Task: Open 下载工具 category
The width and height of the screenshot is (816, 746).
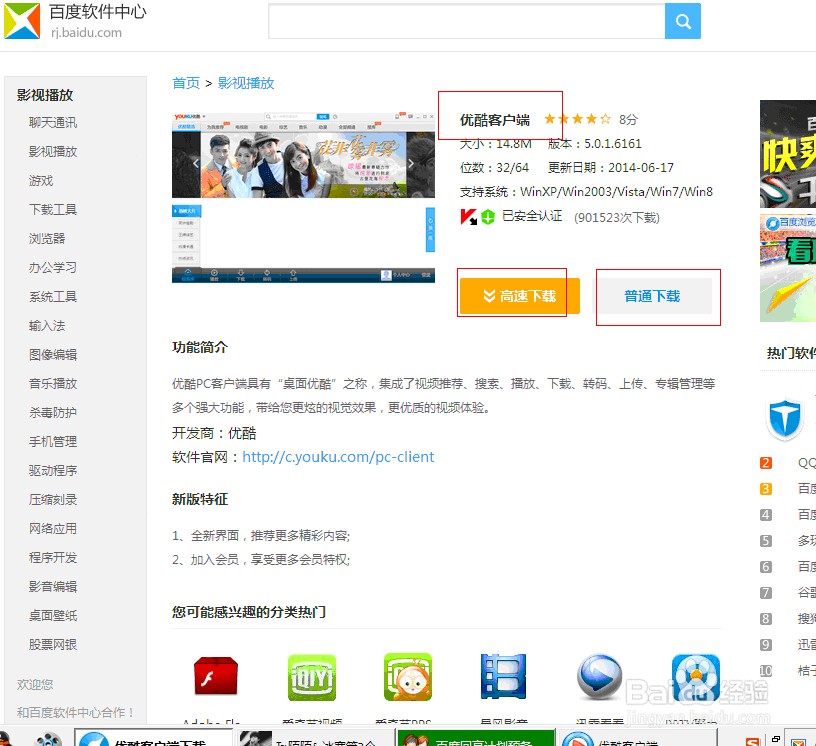Action: point(53,210)
